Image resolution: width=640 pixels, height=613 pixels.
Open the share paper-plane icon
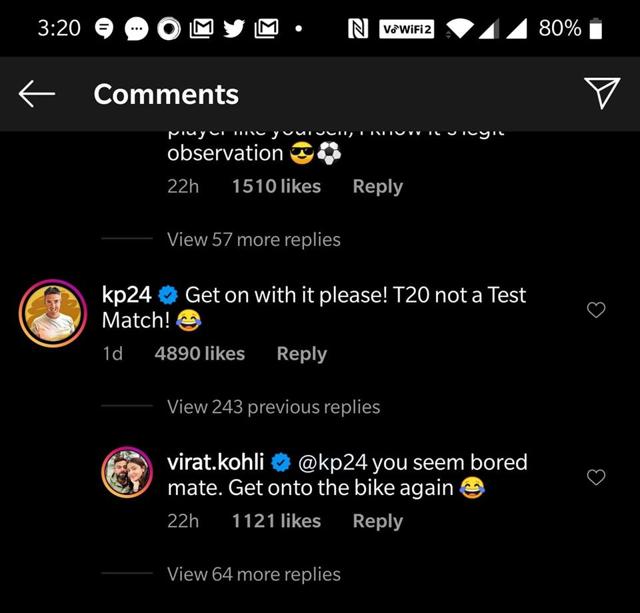click(602, 93)
